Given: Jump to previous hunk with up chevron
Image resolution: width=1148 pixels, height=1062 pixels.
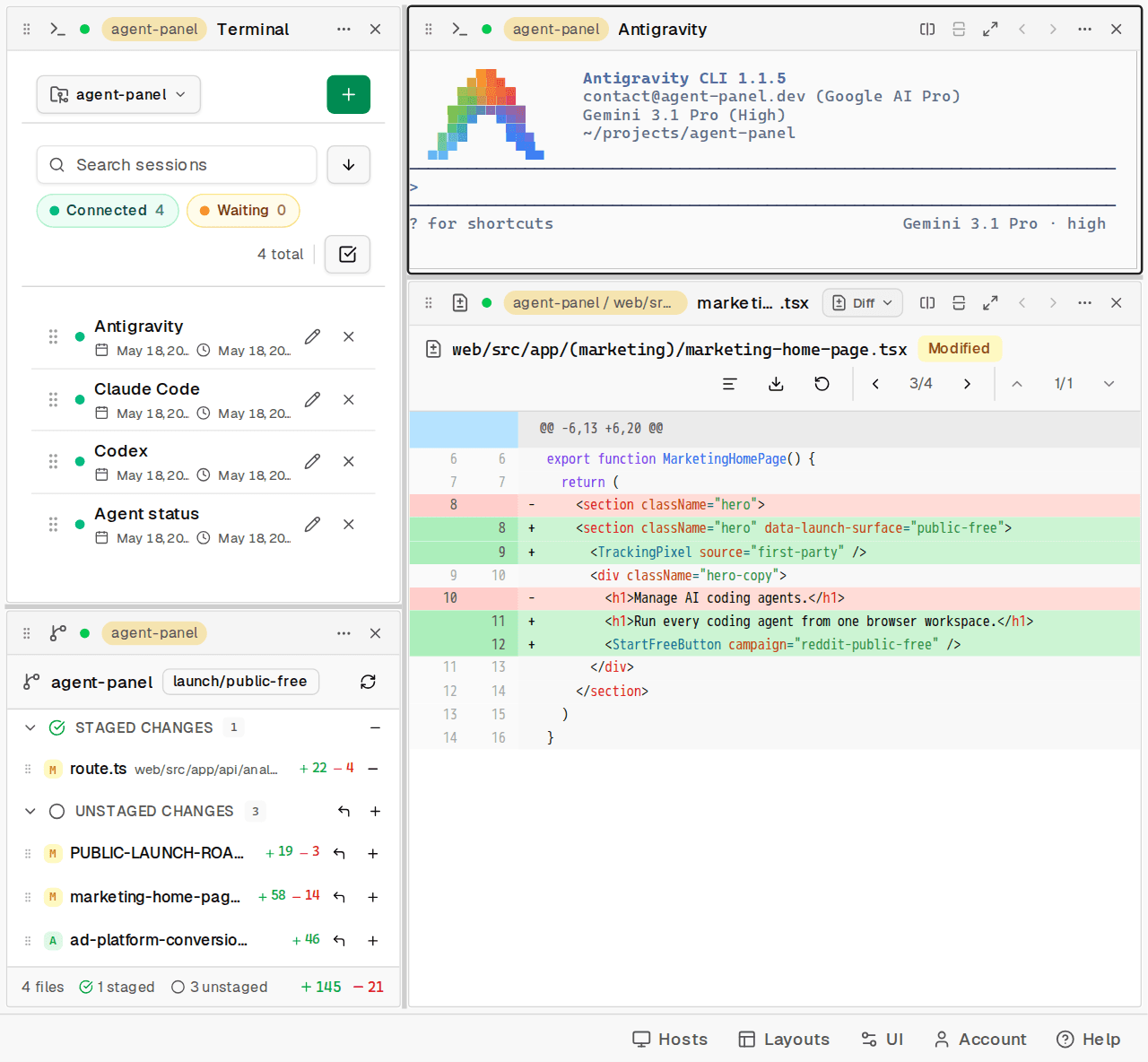Looking at the screenshot, I should [1017, 384].
